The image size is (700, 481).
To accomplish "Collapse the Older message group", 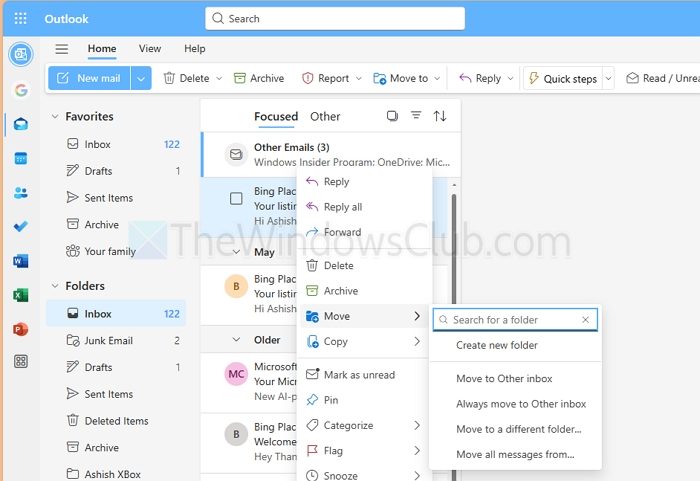I will click(236, 340).
